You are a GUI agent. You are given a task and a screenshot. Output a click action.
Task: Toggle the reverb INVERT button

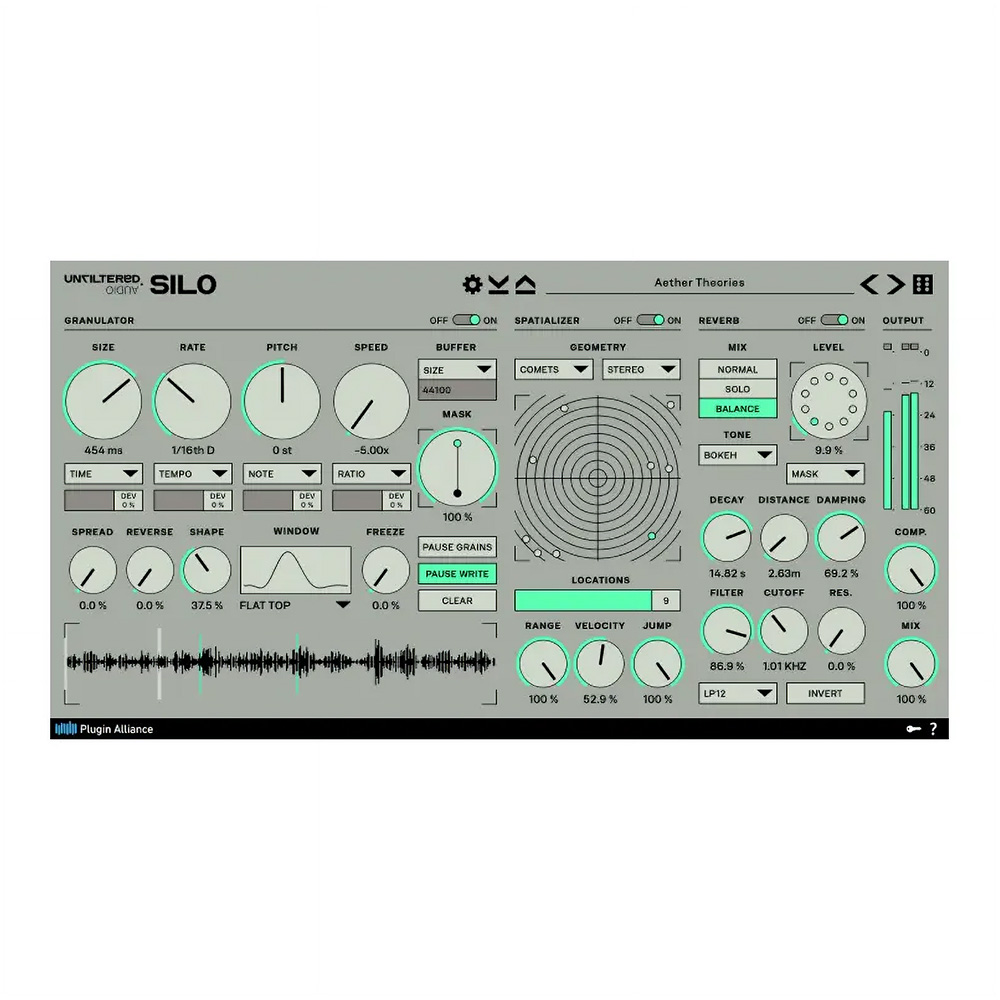click(825, 693)
